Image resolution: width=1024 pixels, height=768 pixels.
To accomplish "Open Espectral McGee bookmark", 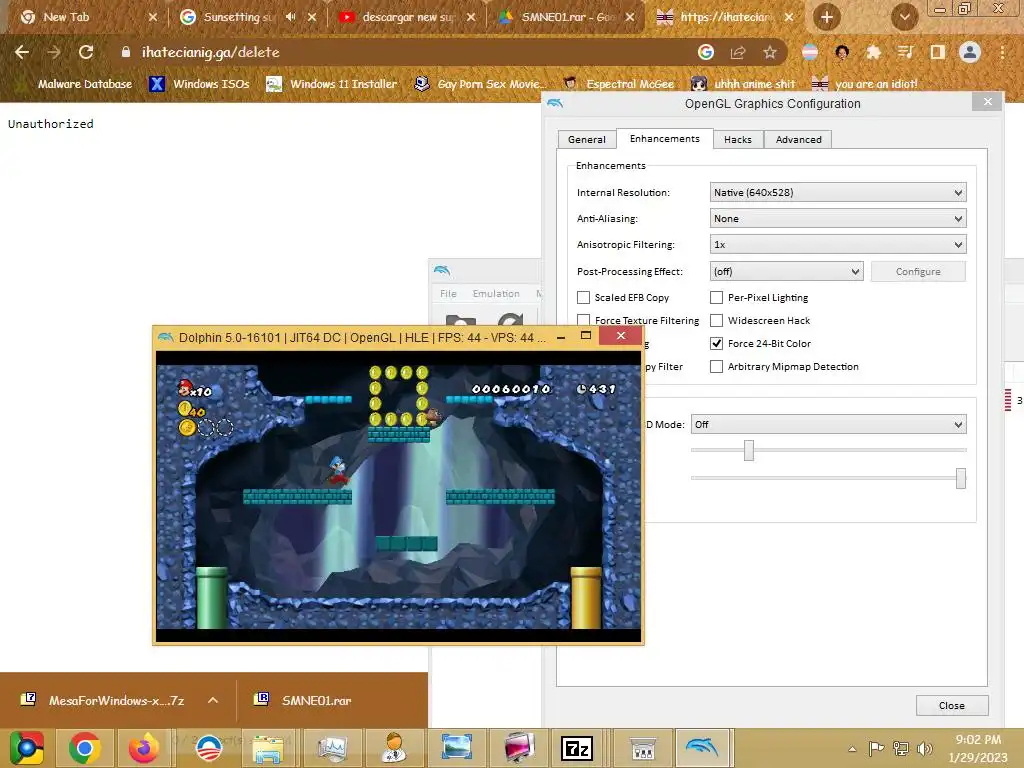I will click(x=618, y=84).
